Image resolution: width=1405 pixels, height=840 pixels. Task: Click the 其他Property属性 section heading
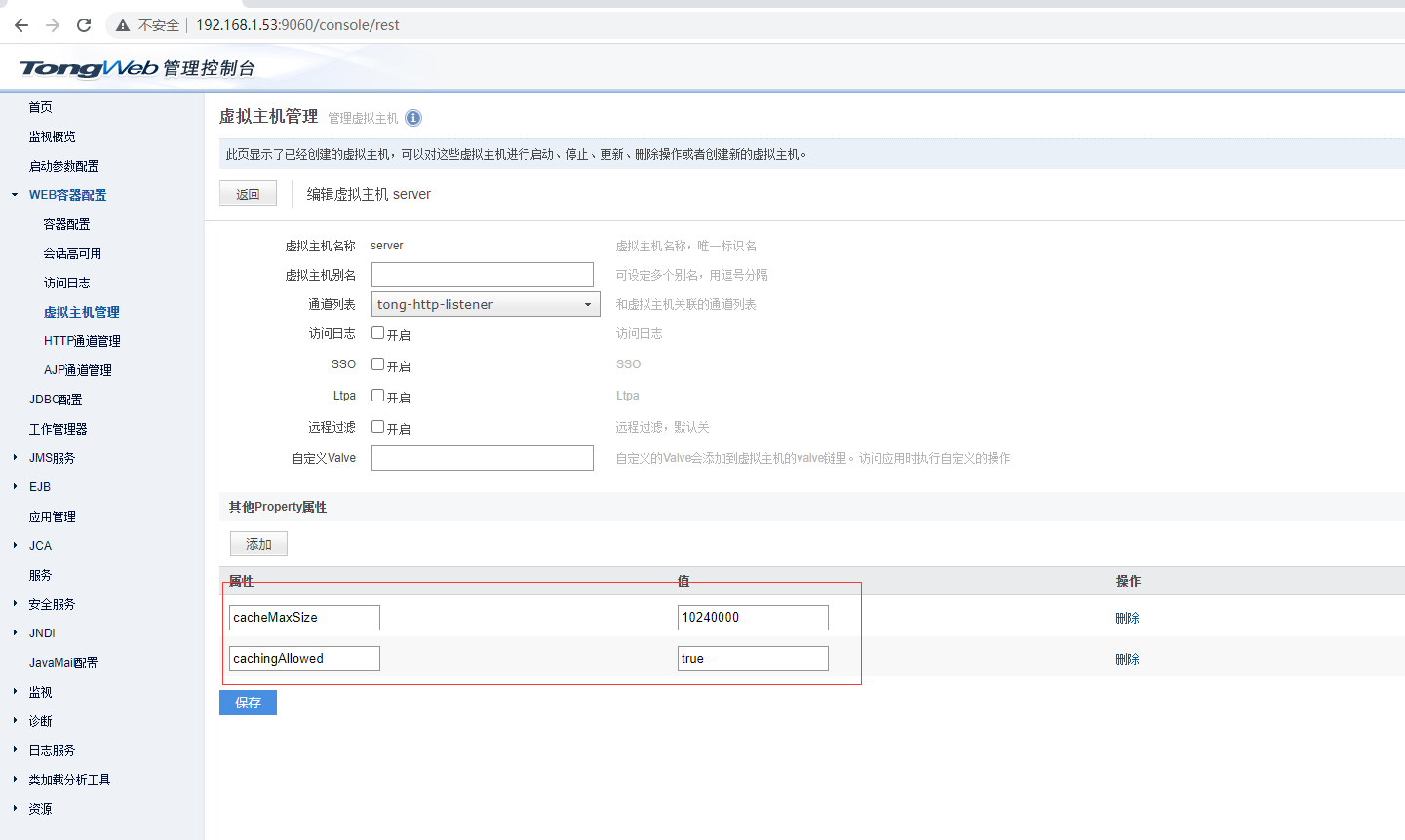(x=278, y=507)
